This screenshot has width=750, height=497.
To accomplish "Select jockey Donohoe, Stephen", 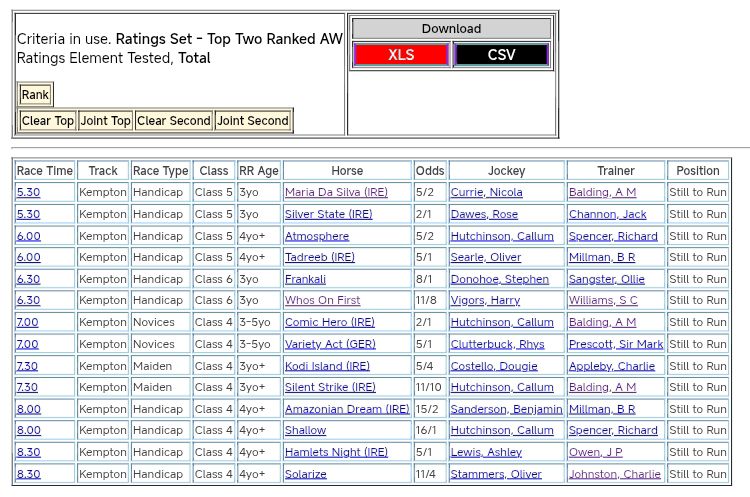I will 499,279.
